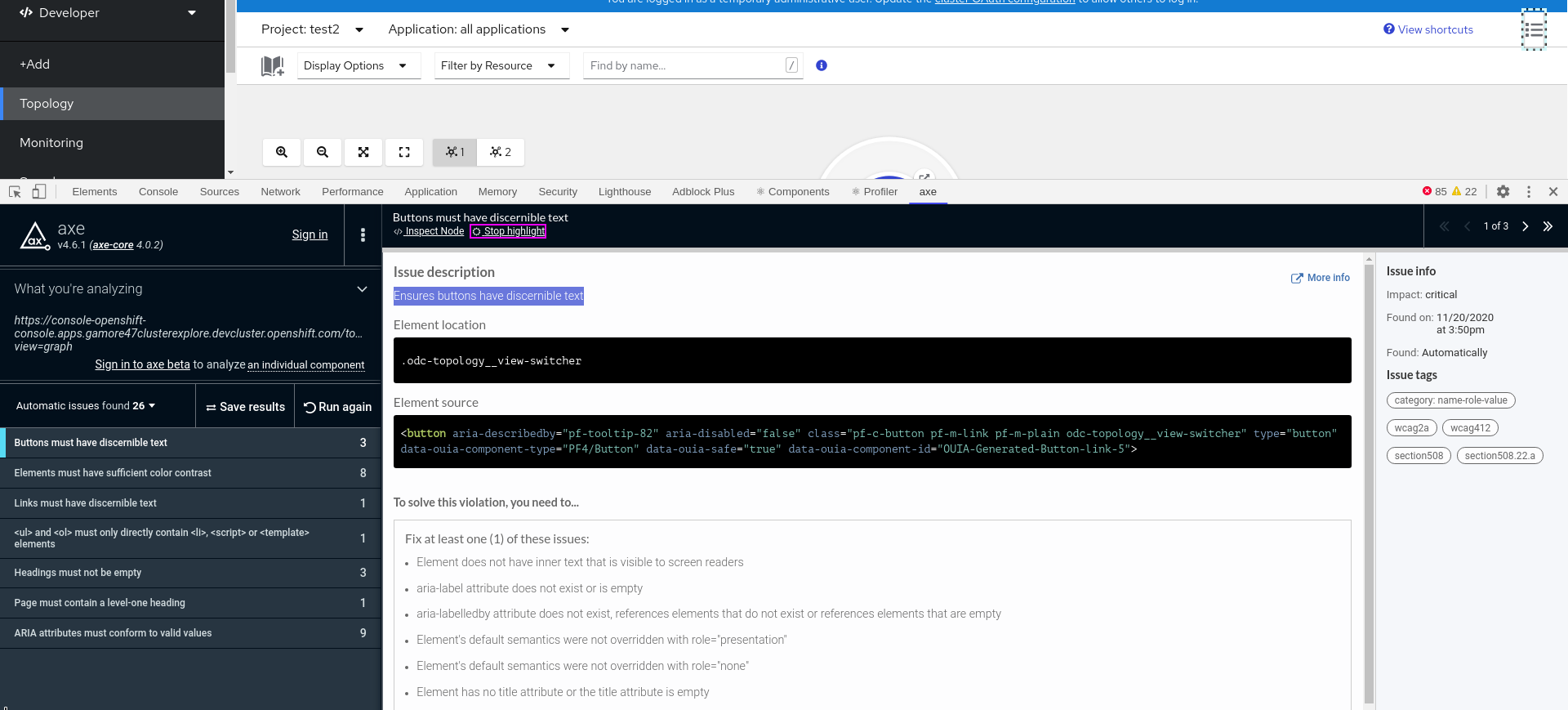Open the Memory tab

(498, 192)
